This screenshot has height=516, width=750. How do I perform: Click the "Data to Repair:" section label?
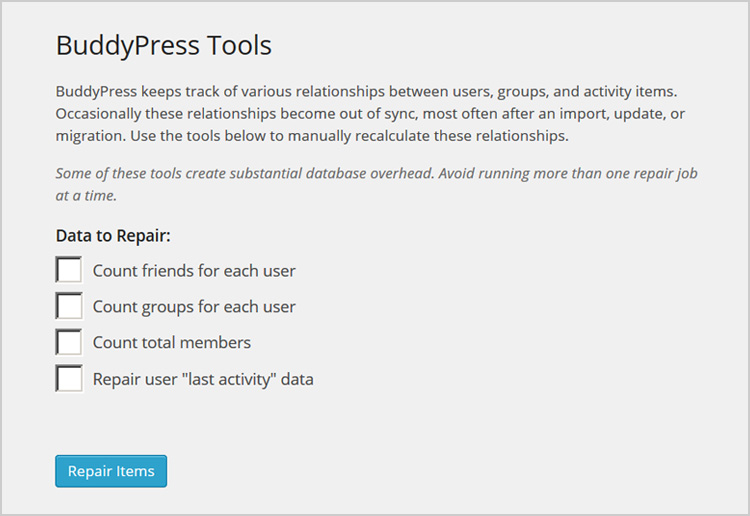(113, 236)
